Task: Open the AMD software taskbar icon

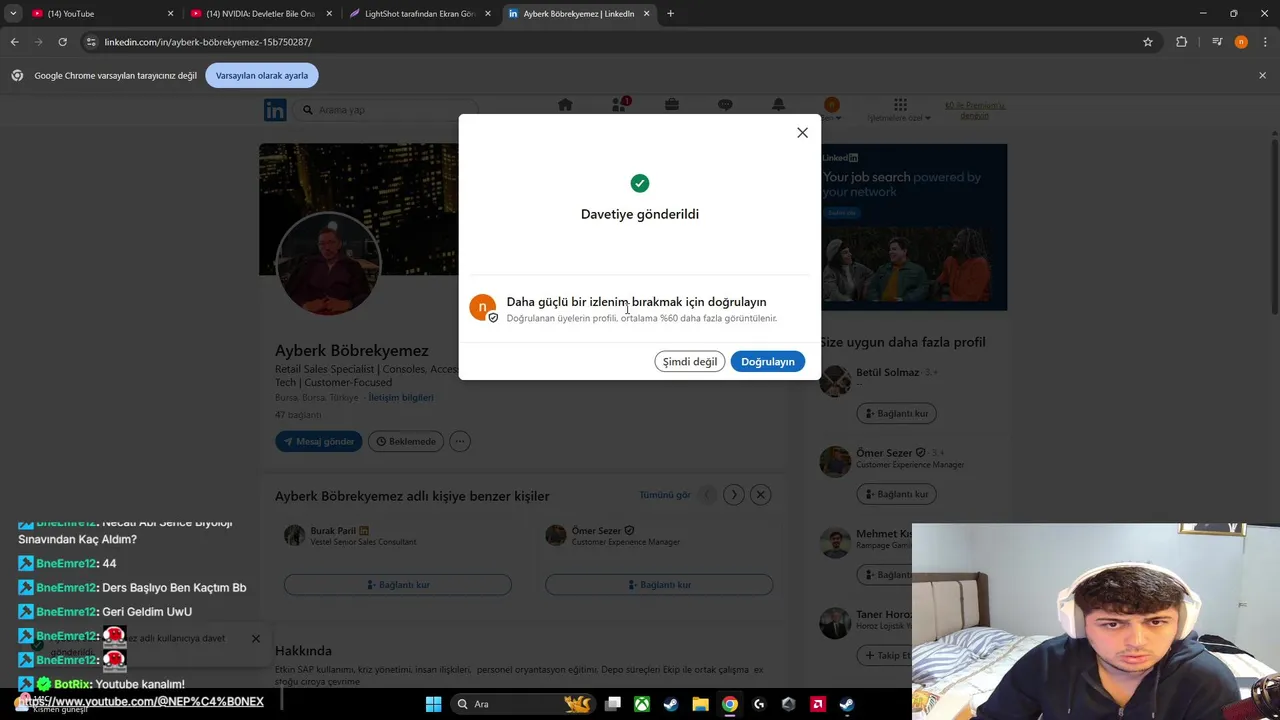Action: click(818, 704)
